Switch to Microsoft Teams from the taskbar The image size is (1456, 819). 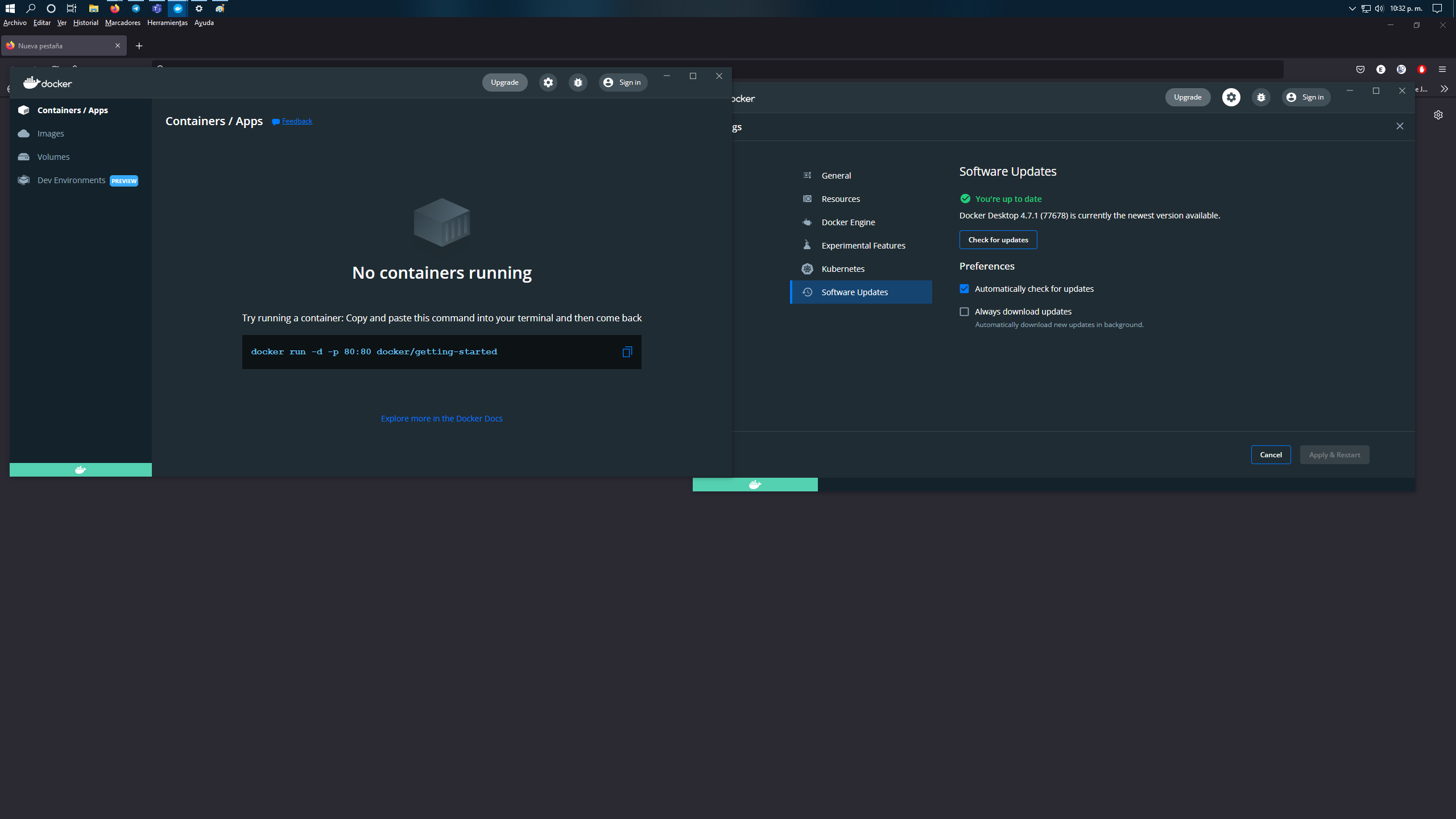click(157, 9)
